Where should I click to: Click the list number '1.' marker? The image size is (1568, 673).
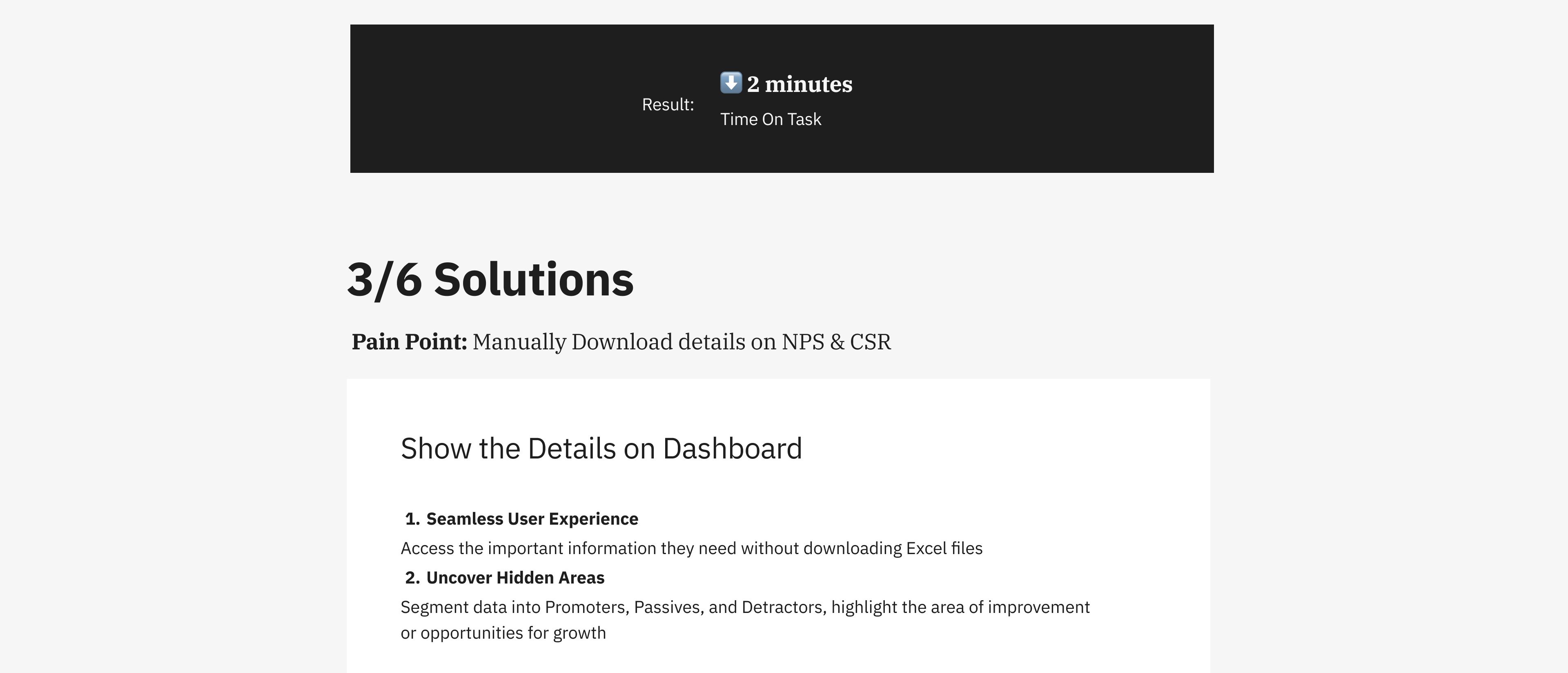pyautogui.click(x=412, y=519)
